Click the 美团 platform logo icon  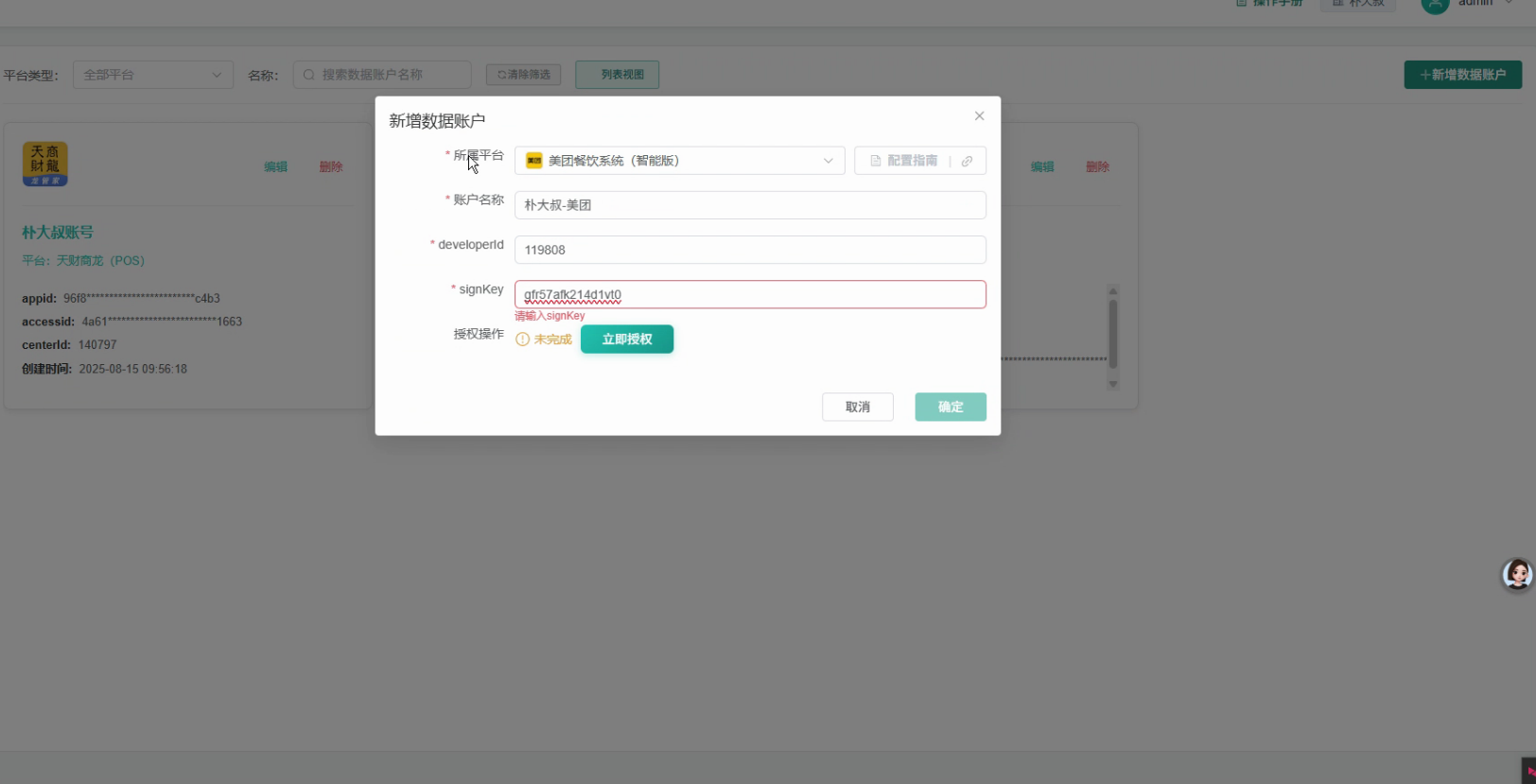click(x=534, y=161)
